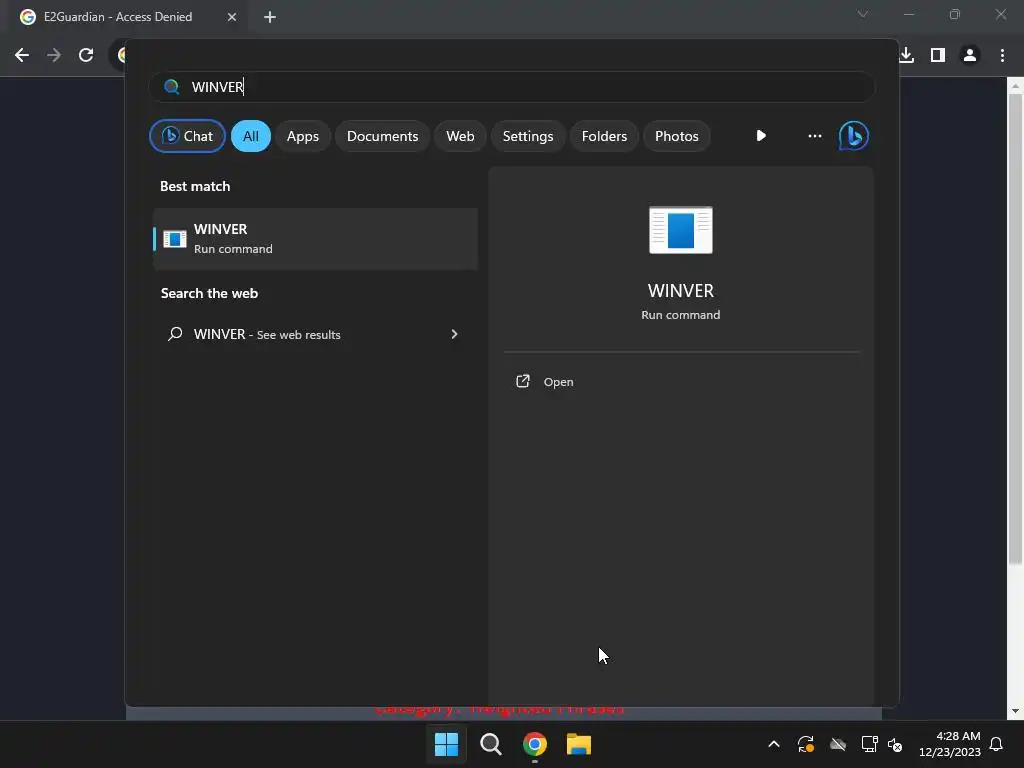Click the Windows Start button

[x=447, y=744]
